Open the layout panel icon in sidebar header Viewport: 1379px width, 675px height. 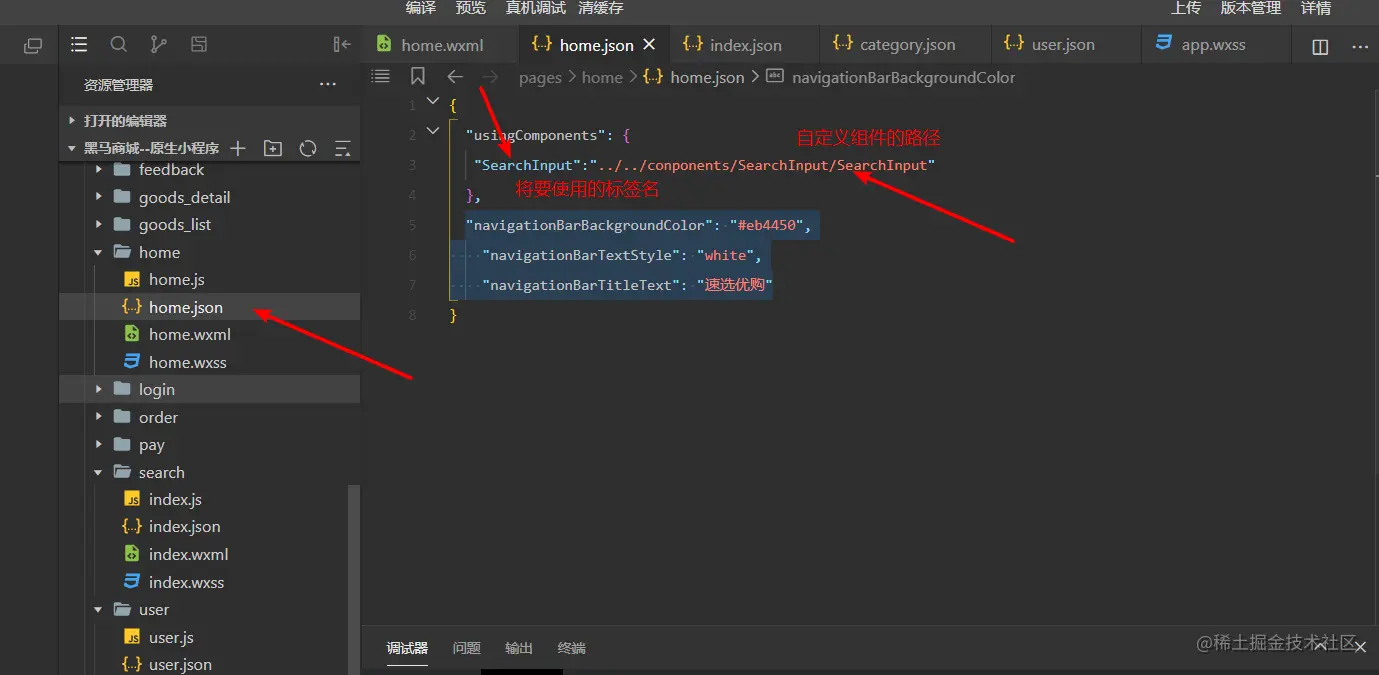coord(199,44)
